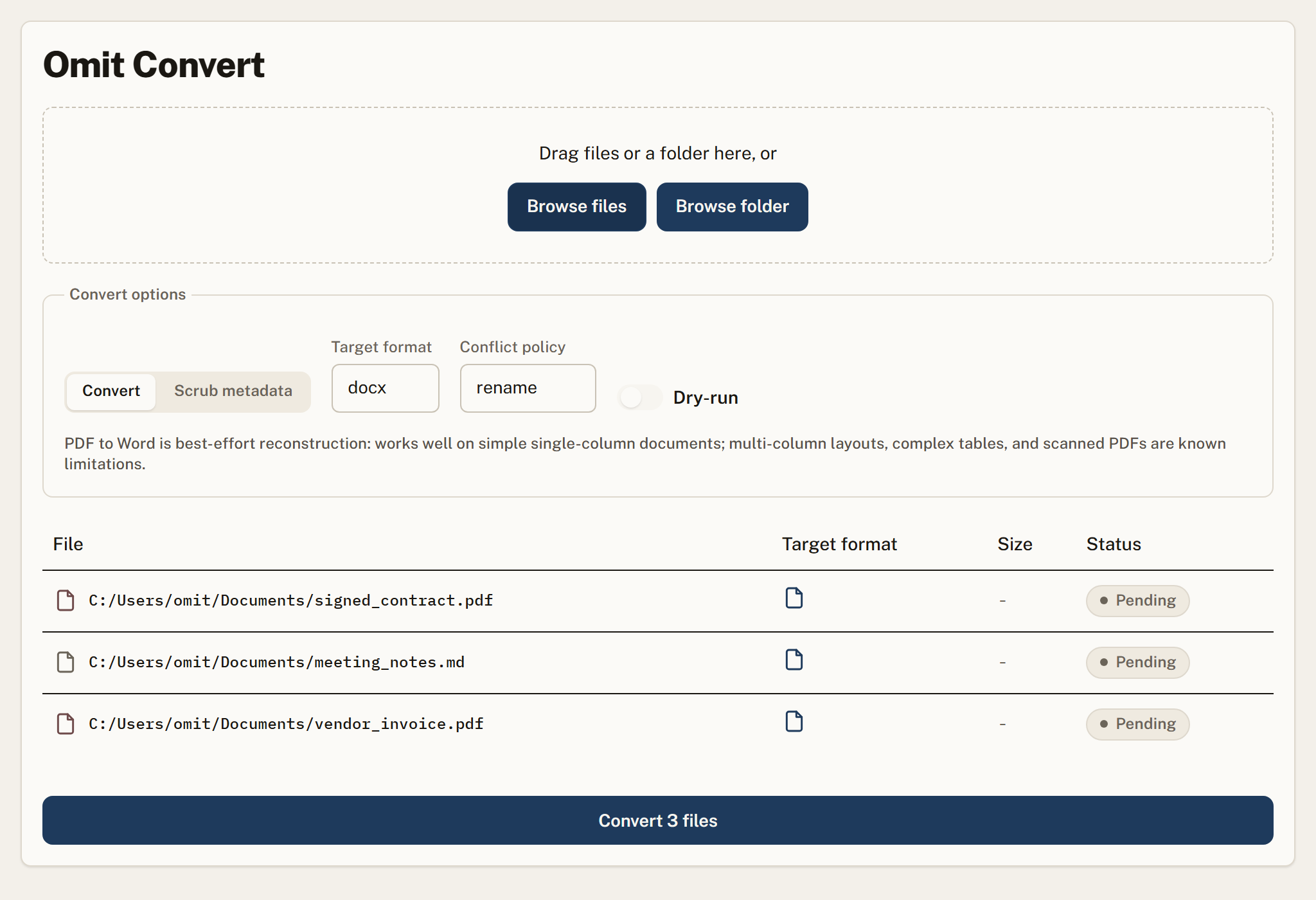1316x900 pixels.
Task: Click the file icon beside vendor_invoice.pdf
Action: (x=66, y=724)
